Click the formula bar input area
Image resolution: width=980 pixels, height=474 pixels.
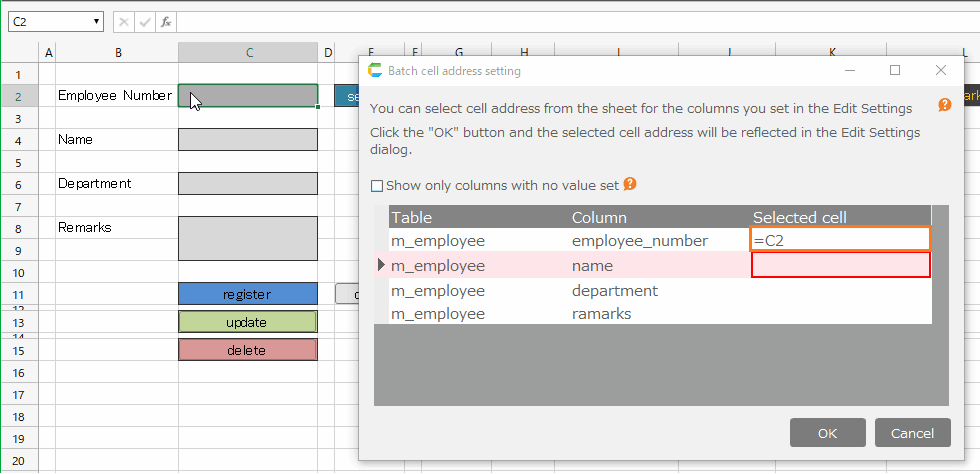pos(578,22)
